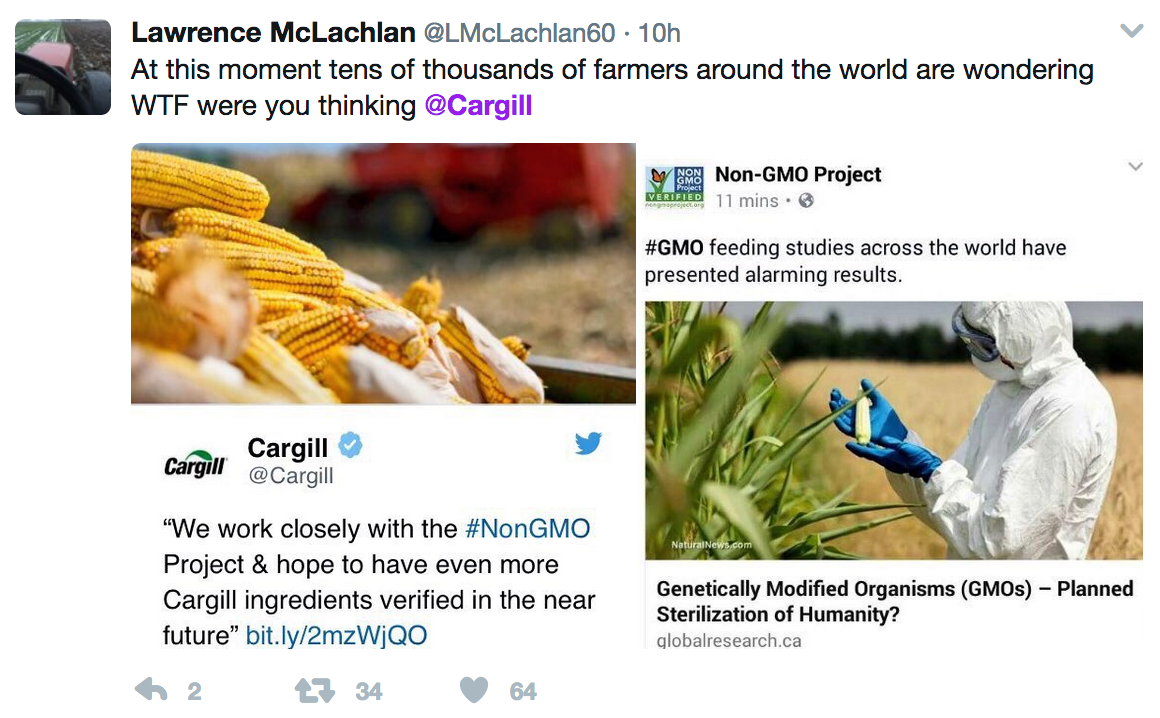Open the Cargill logo in embedded tweet
This screenshot has height=718, width=1160.
tap(195, 463)
